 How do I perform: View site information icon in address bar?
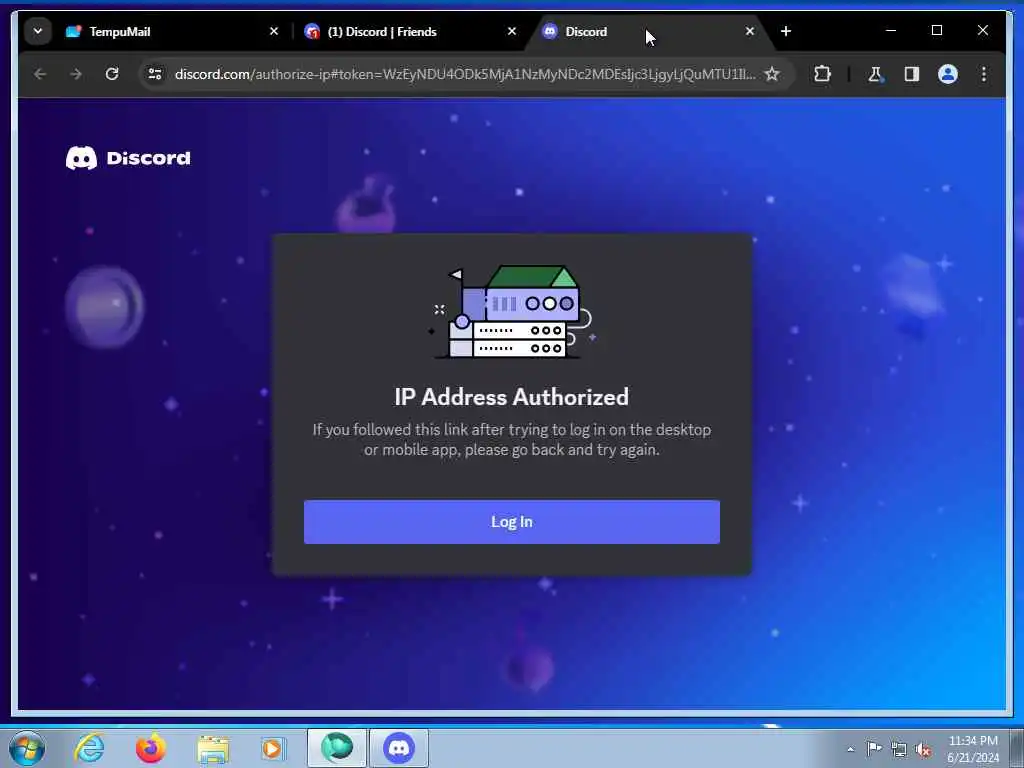(x=155, y=74)
